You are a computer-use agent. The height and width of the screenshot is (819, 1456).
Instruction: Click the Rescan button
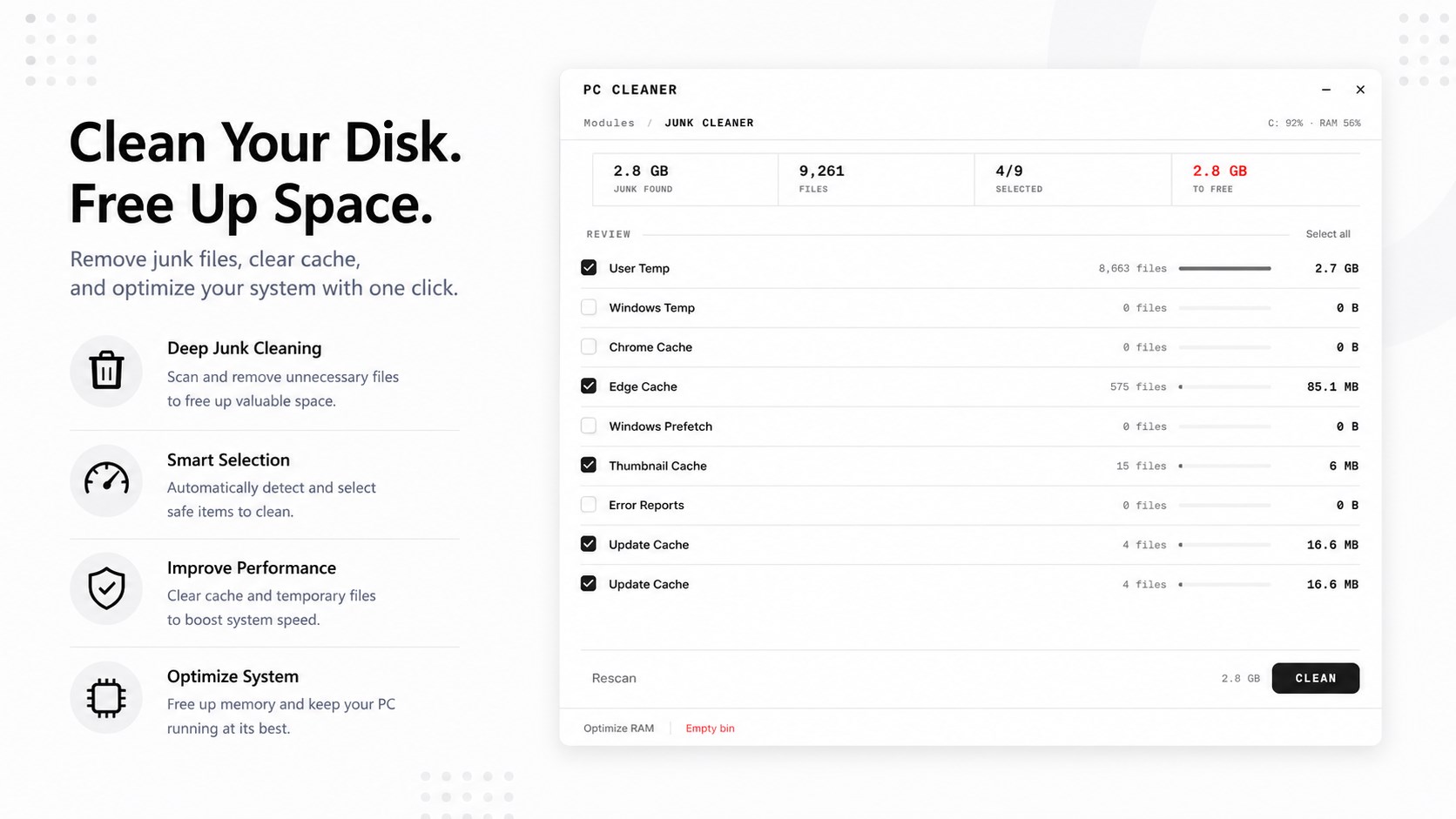614,678
